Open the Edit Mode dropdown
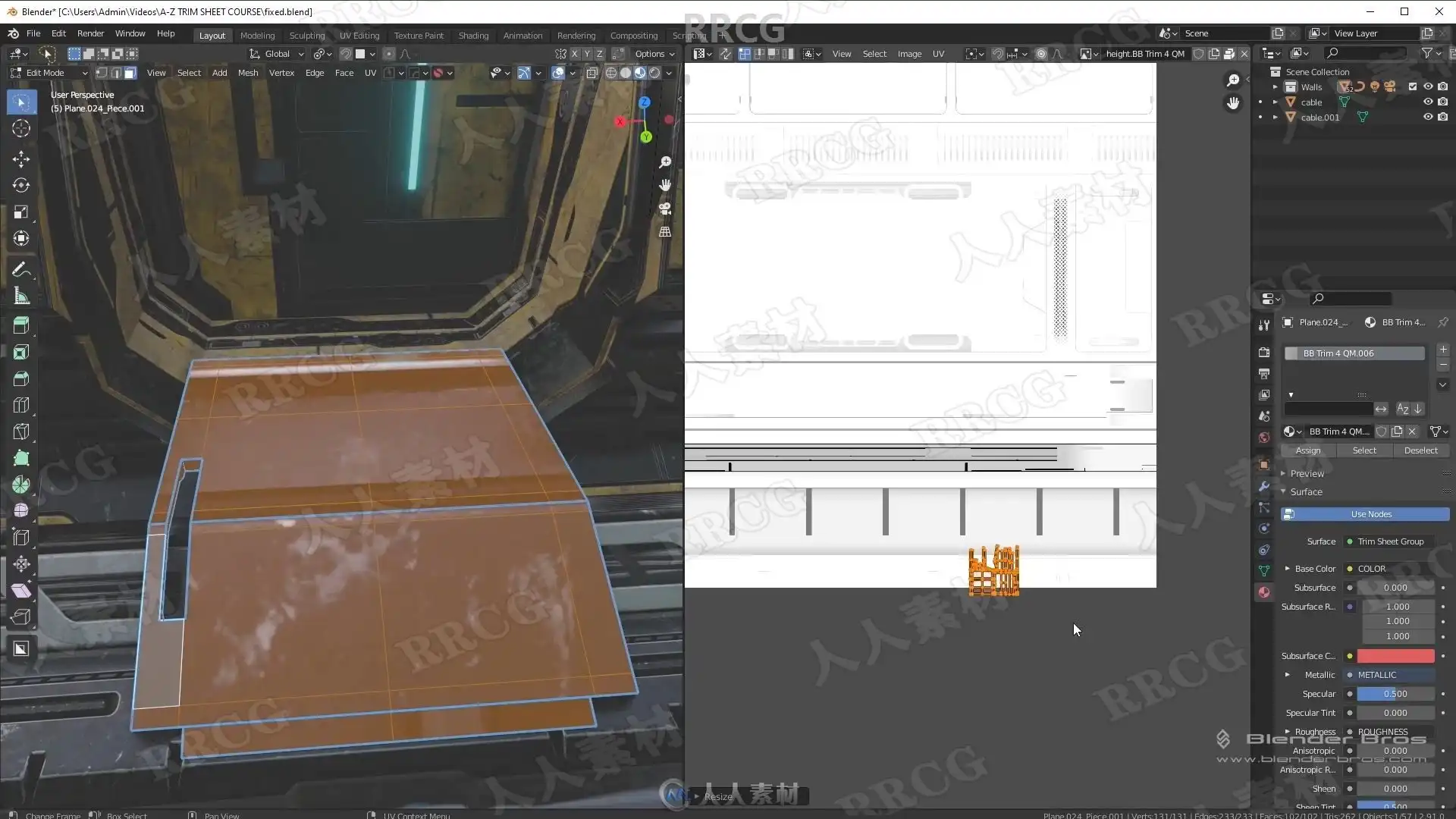The height and width of the screenshot is (819, 1456). click(49, 73)
